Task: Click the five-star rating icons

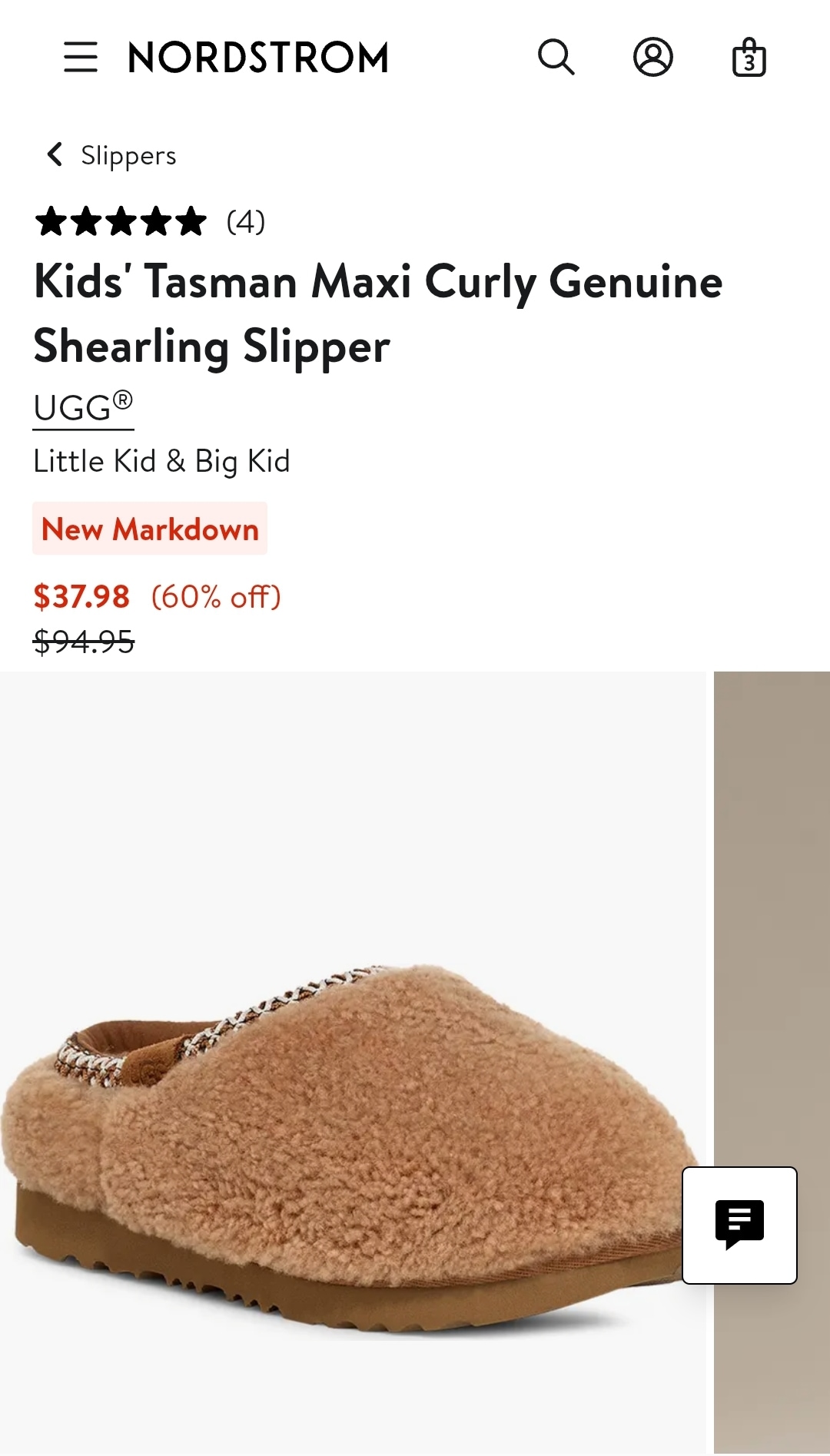Action: point(121,222)
